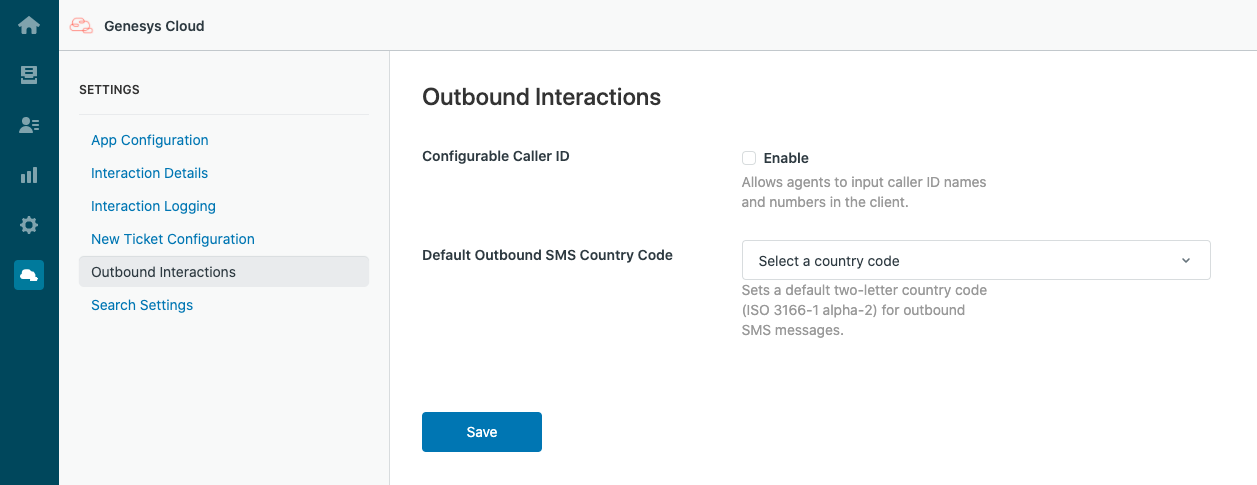Screen dimensions: 1257x485
Task: Open Search Settings link
Action: coord(142,305)
